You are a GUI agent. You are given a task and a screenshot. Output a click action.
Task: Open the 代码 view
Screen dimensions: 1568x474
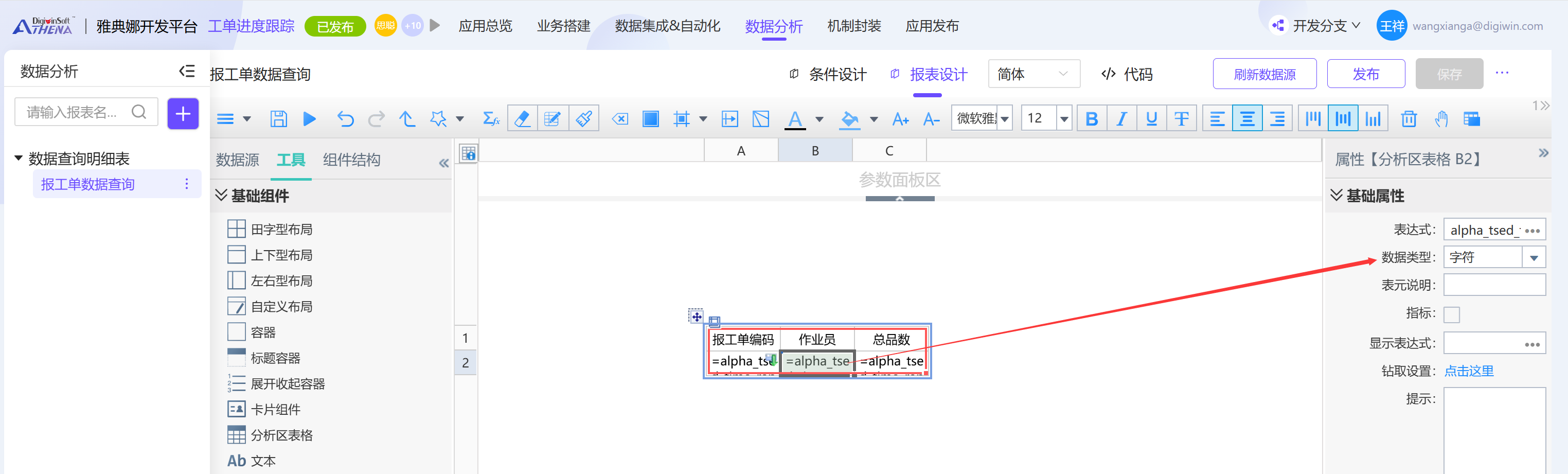click(1127, 74)
